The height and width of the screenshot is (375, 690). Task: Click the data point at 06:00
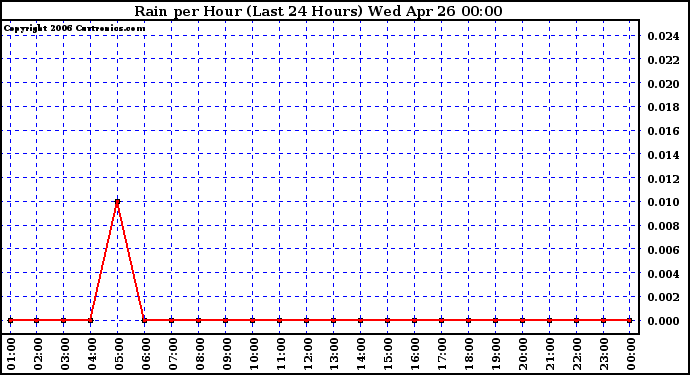tap(144, 320)
